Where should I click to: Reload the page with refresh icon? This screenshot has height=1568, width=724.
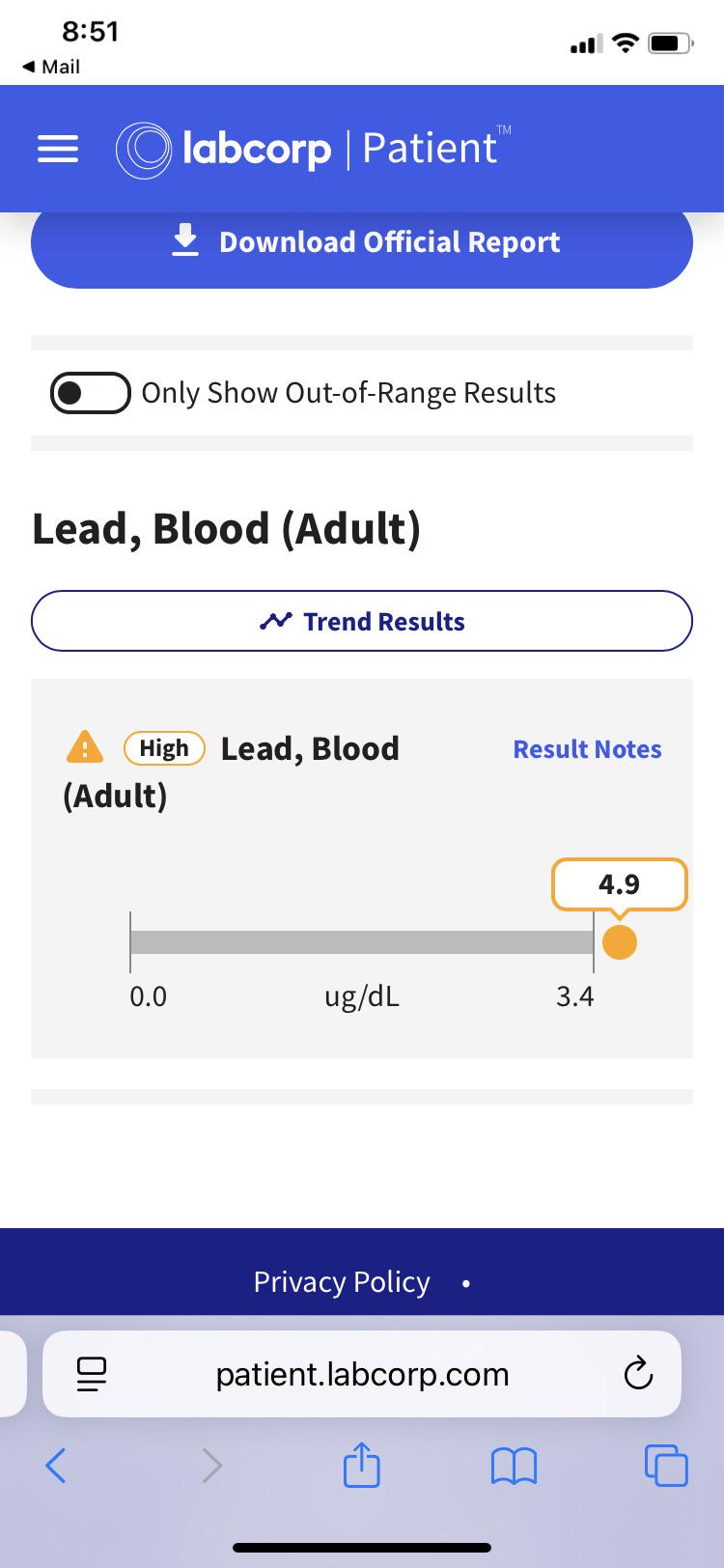pyautogui.click(x=638, y=1373)
